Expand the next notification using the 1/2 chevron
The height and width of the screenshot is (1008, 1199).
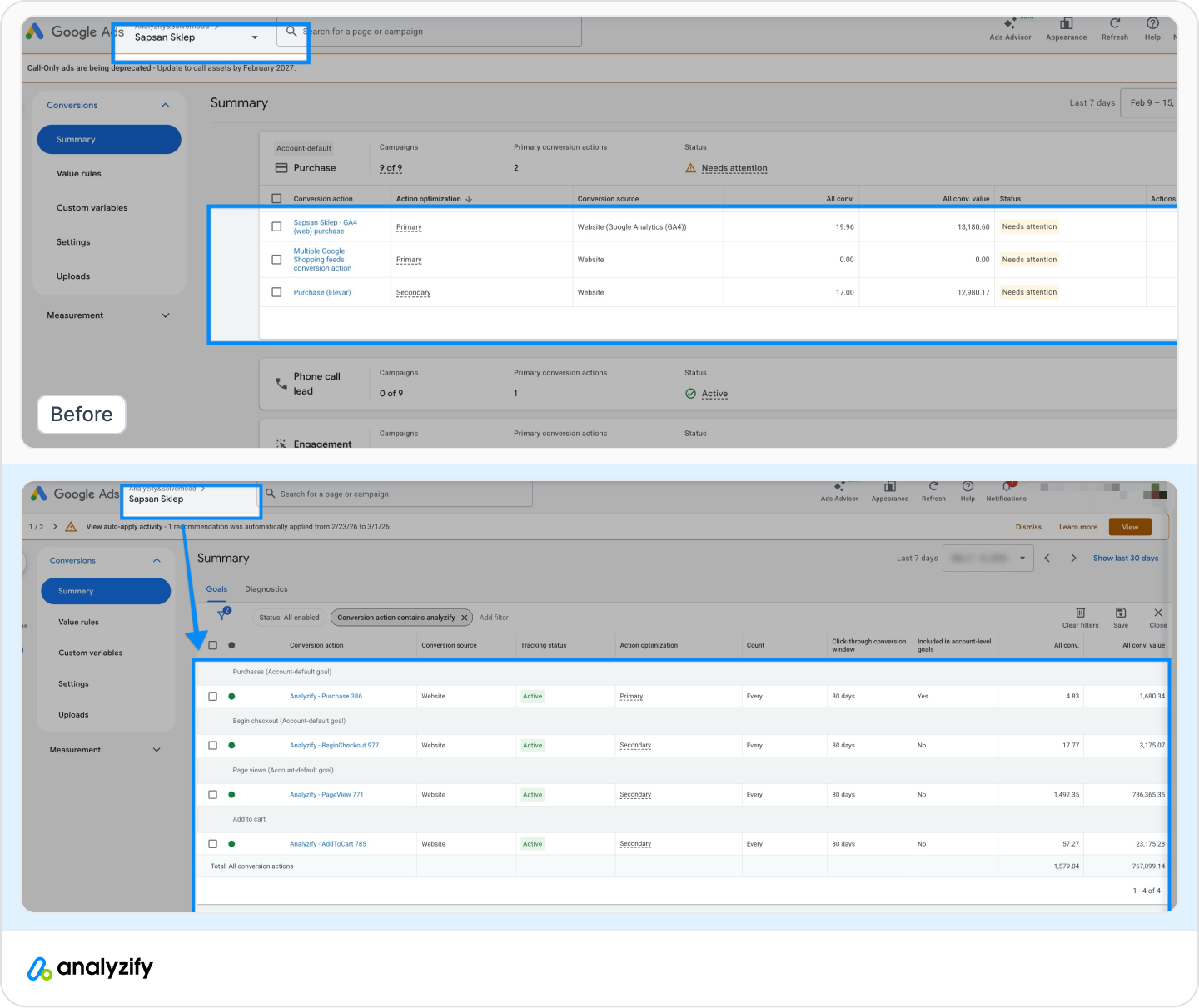[55, 527]
